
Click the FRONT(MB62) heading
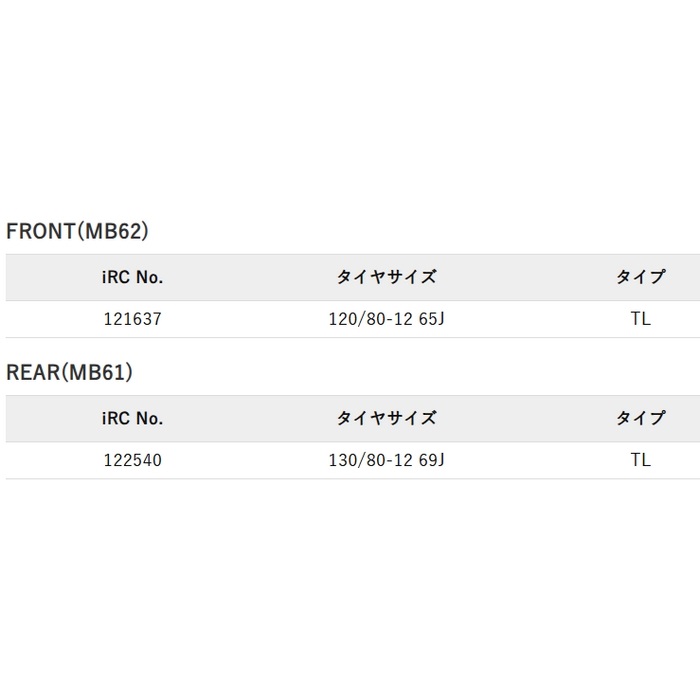click(77, 231)
